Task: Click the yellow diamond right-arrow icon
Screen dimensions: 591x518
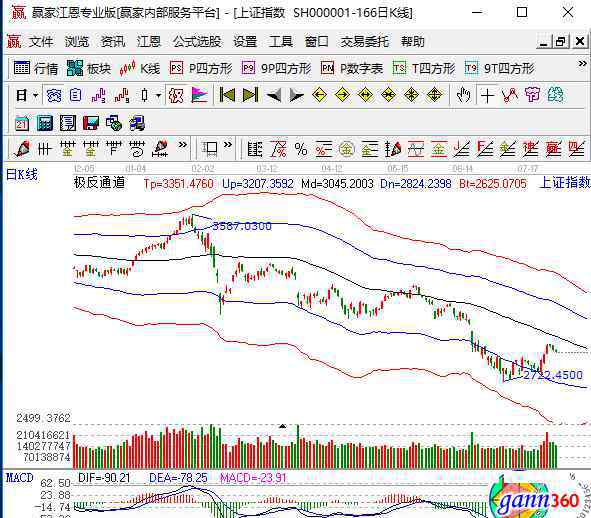Action: 342,95
